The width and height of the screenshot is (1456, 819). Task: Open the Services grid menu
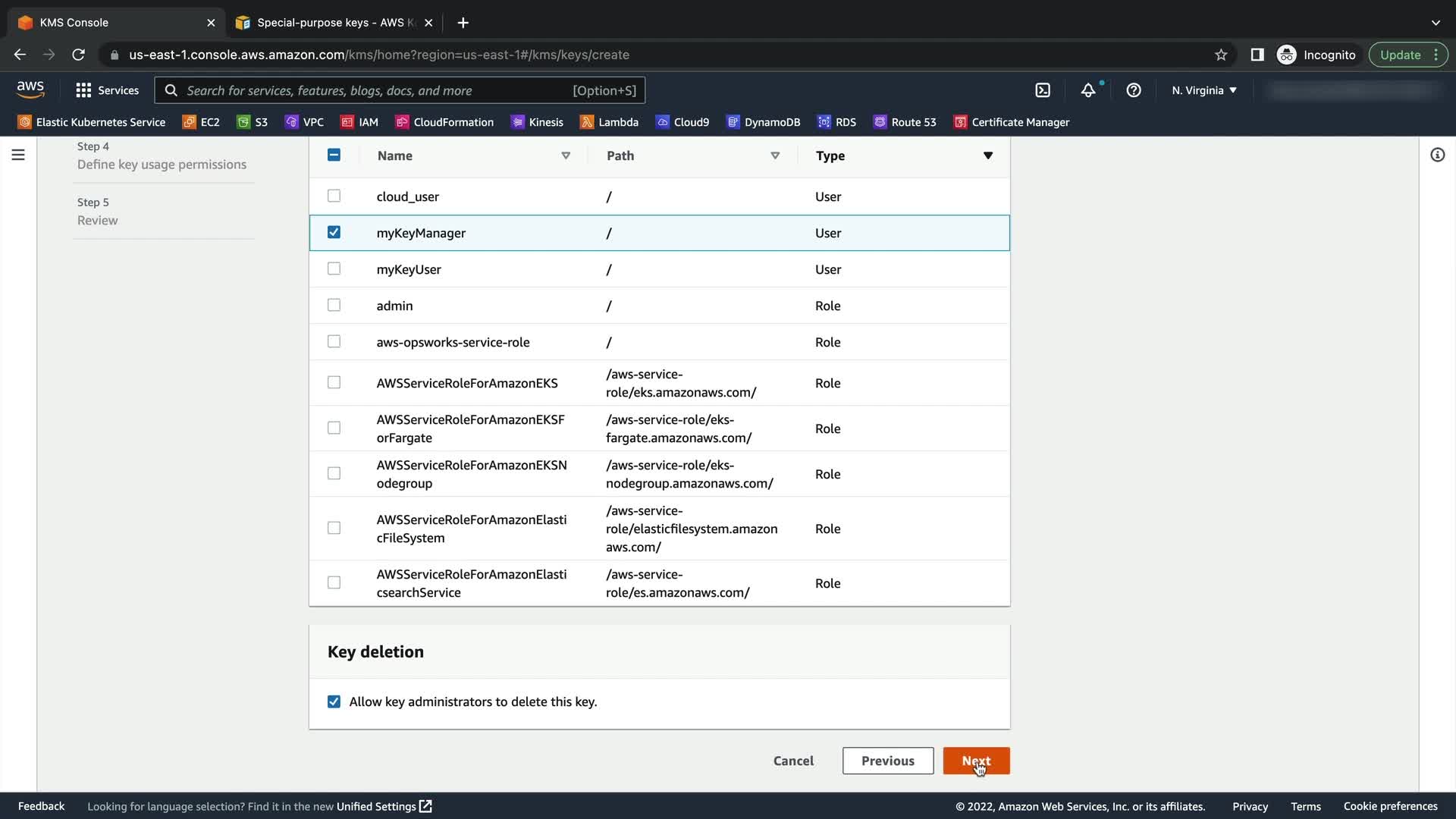[x=107, y=90]
